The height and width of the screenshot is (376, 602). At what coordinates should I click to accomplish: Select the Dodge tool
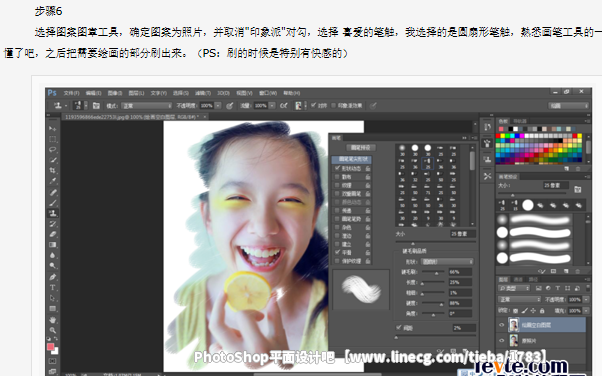point(53,265)
